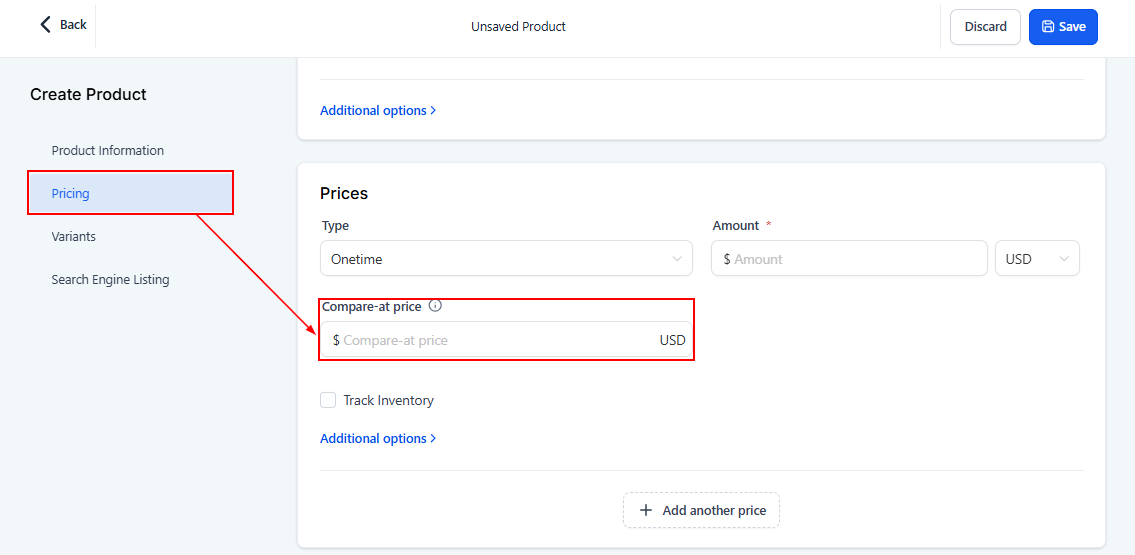Open the Variants section
The image size is (1135, 555).
click(74, 236)
